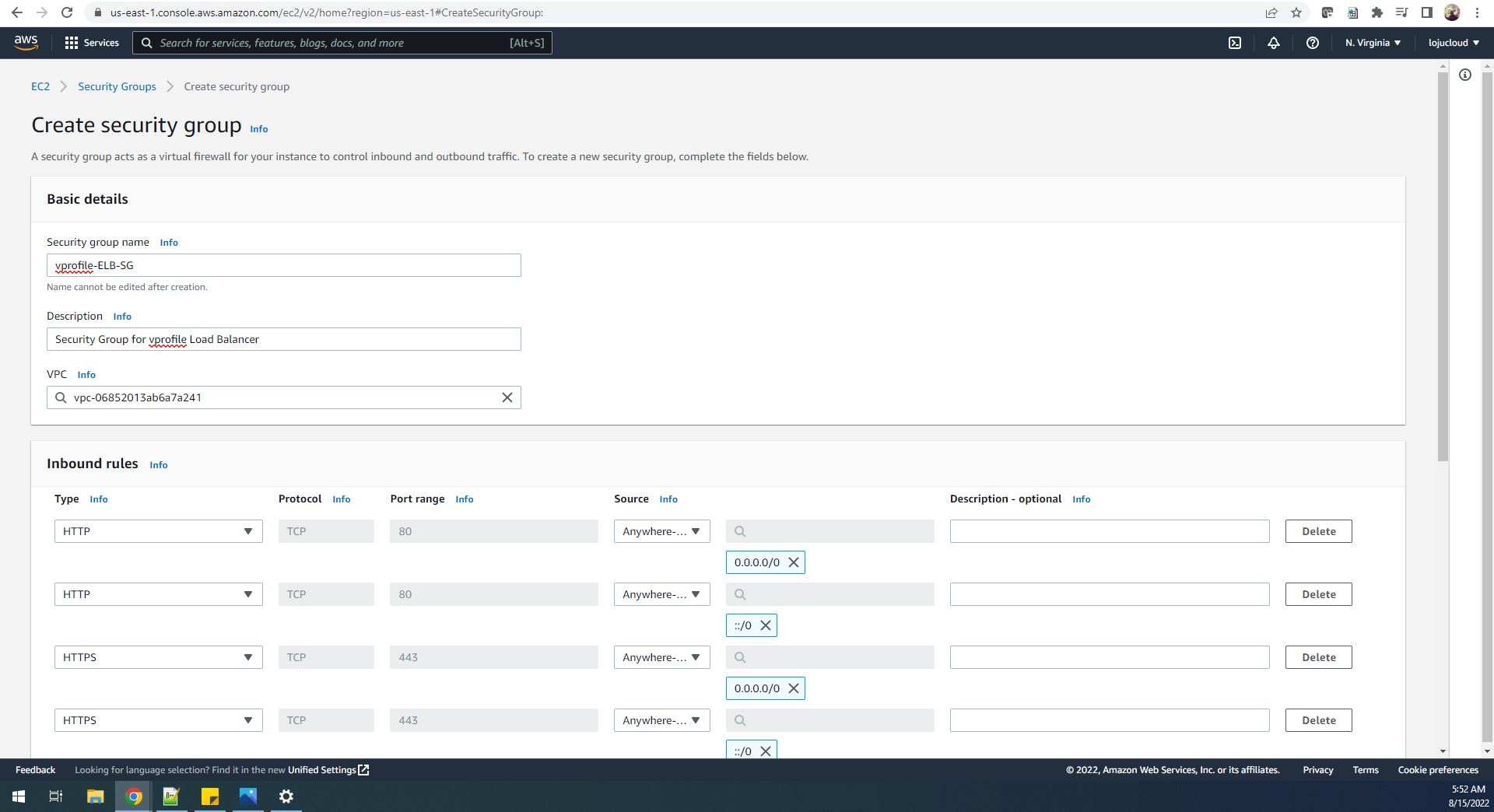This screenshot has width=1494, height=812.
Task: Delete the first HTTP inbound rule
Action: pos(1318,531)
